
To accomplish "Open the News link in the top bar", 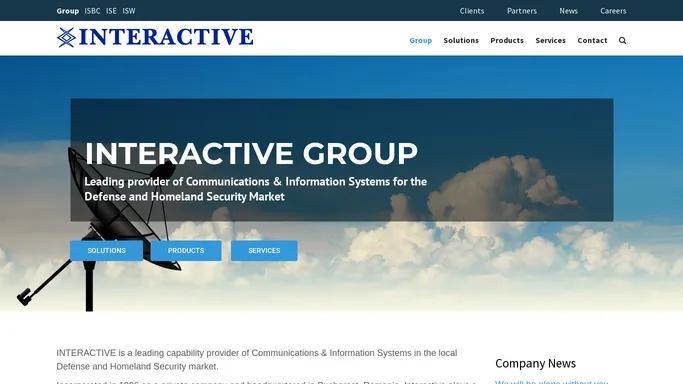I will (568, 11).
